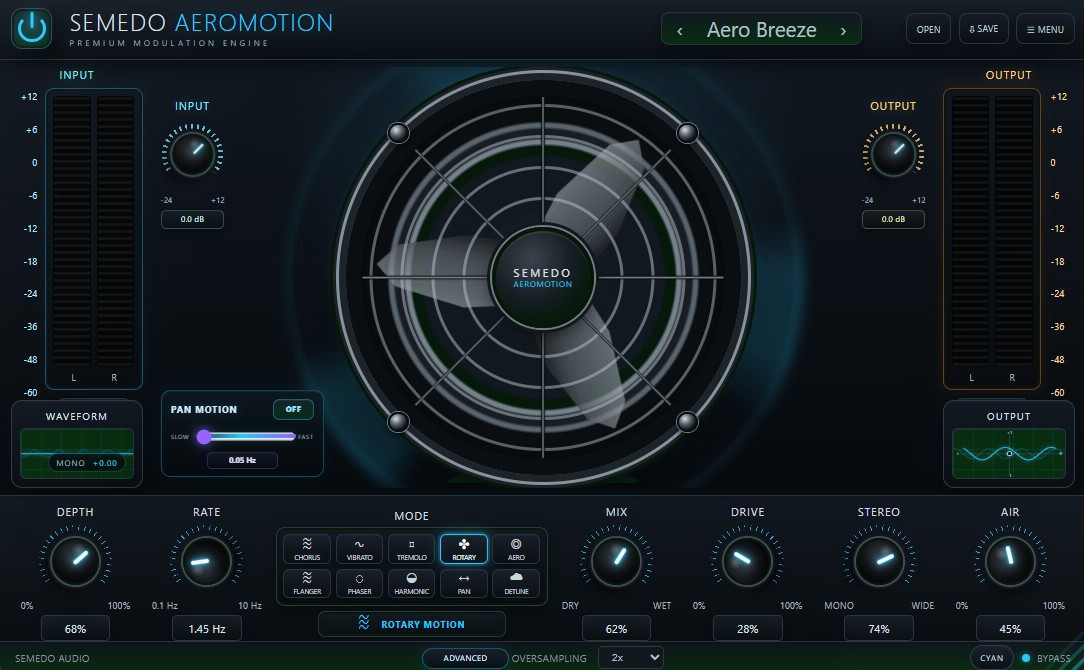Click the Waveform mono scope display
The width and height of the screenshot is (1084, 670).
coord(77,454)
